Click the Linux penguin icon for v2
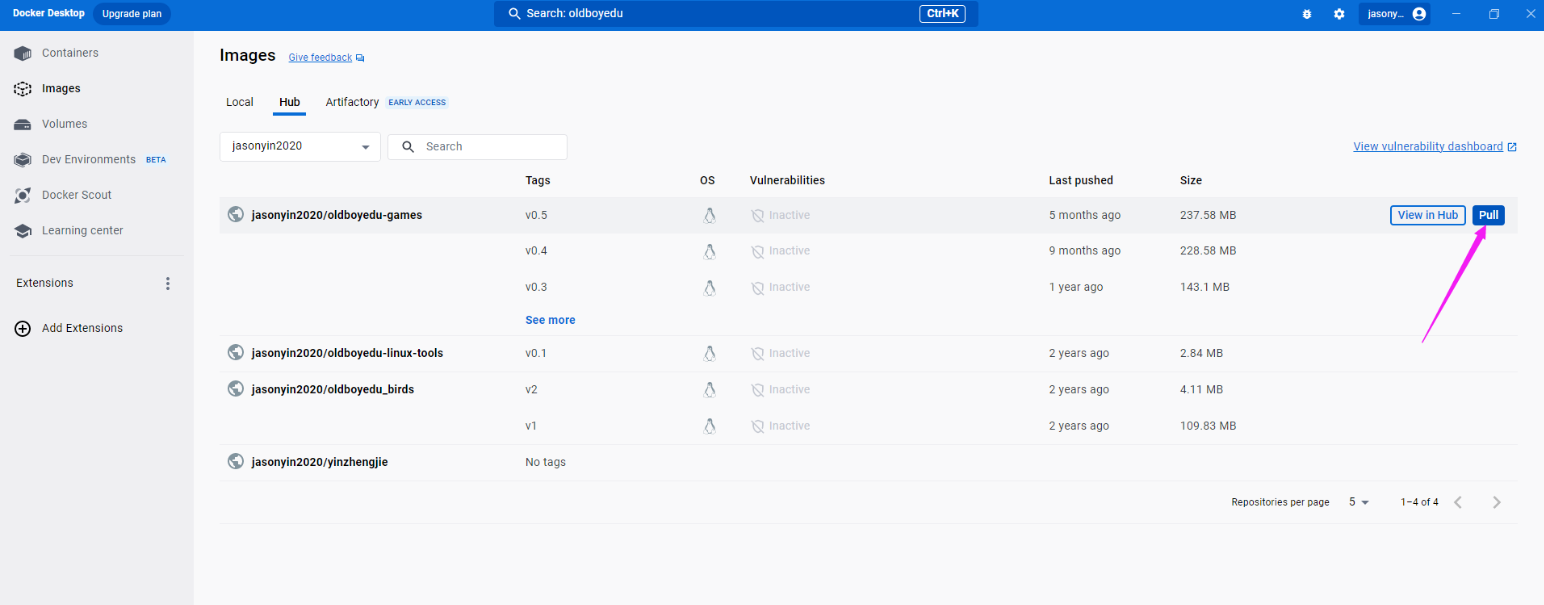Viewport: 1544px width, 605px height. tap(709, 389)
